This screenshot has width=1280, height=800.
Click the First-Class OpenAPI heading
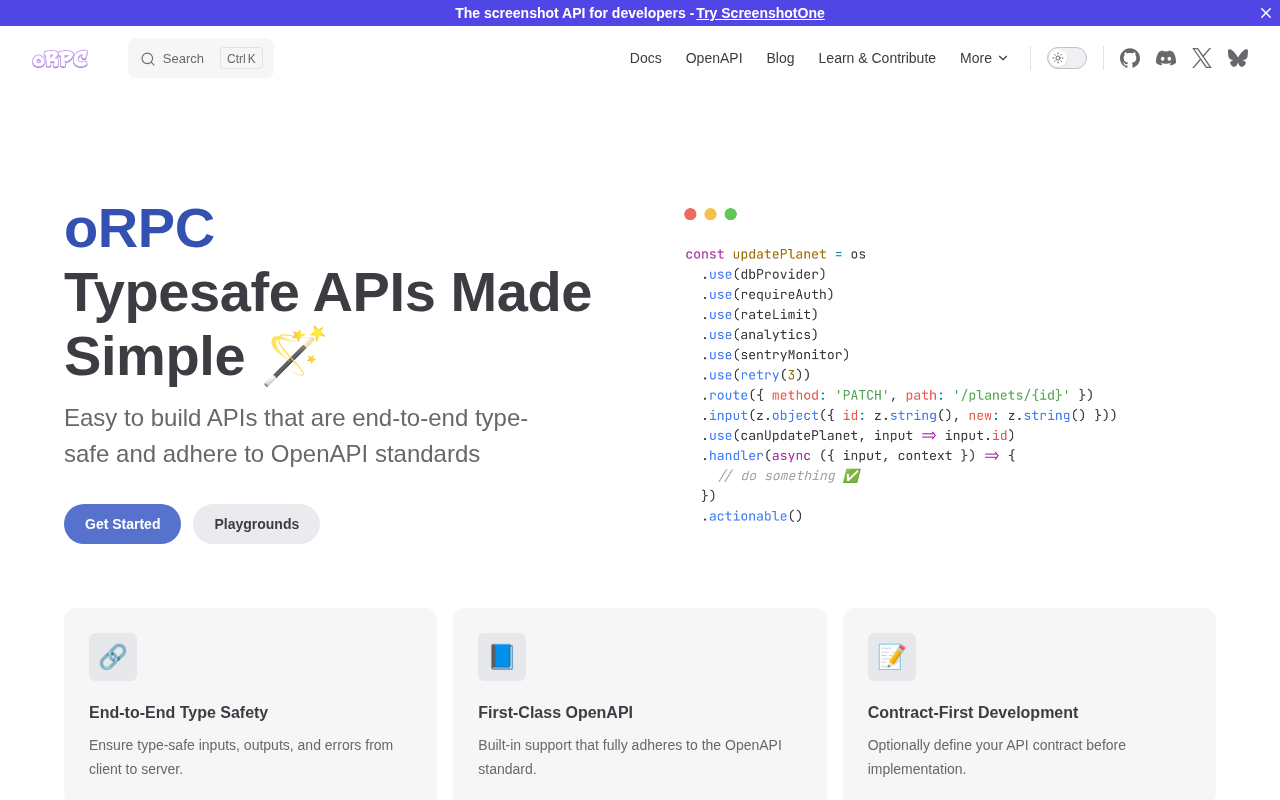coord(556,713)
